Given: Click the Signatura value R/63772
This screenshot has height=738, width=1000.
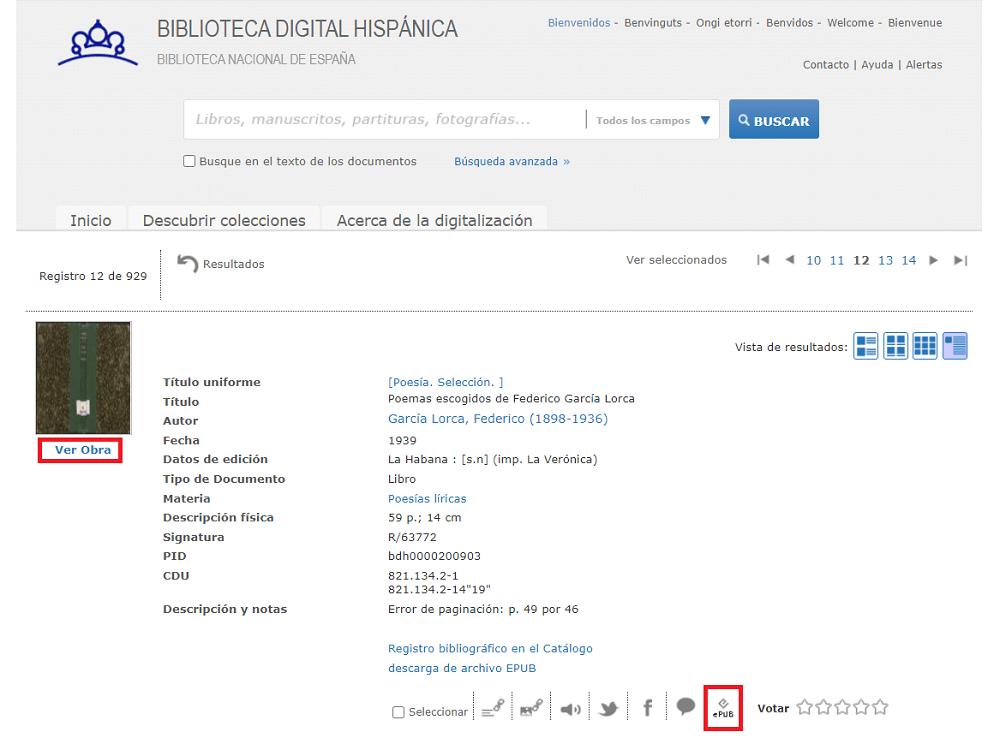Looking at the screenshot, I should [x=412, y=537].
